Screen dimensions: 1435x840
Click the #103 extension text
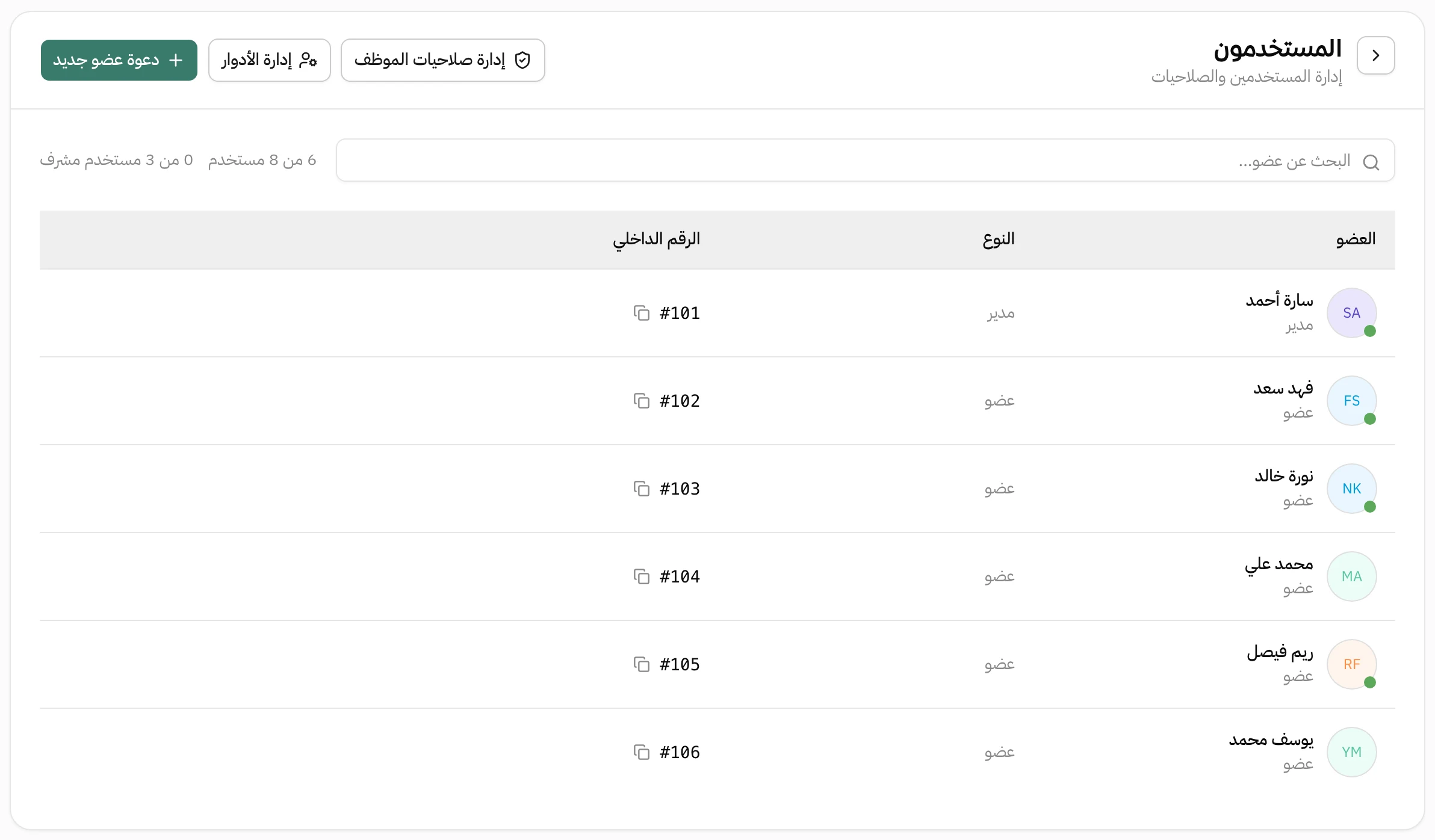pos(680,489)
